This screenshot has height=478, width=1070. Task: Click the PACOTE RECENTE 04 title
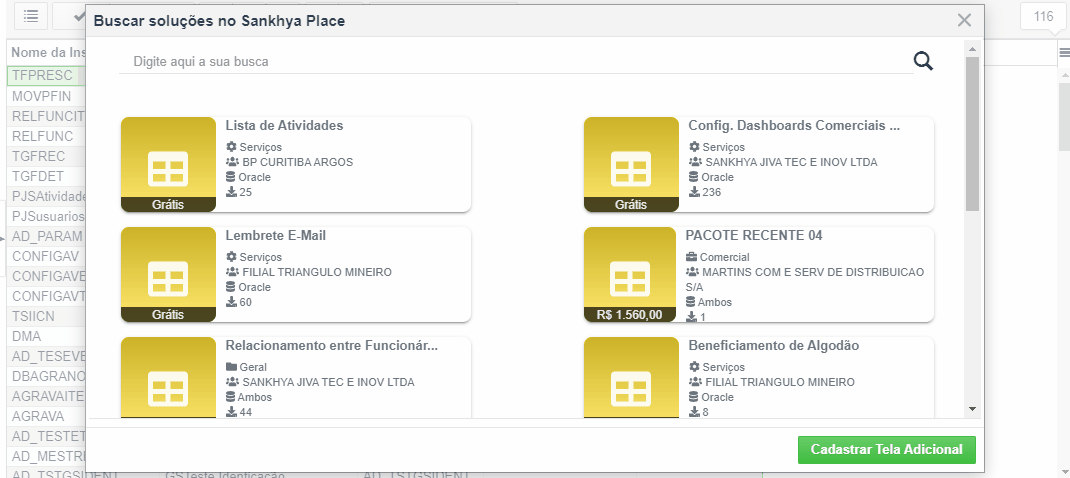754,236
